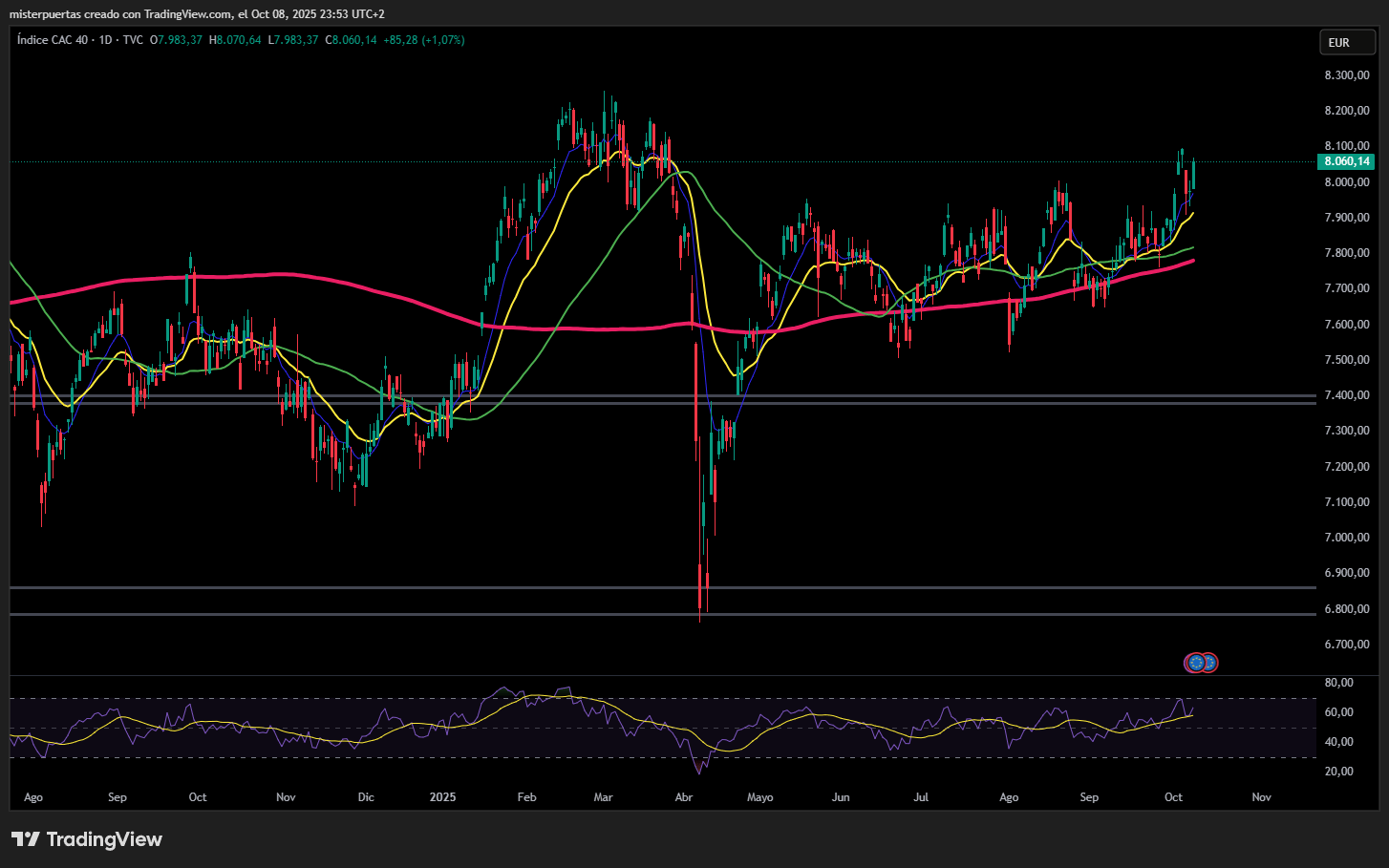Click the green 8.060,14 current price label
This screenshot has height=868, width=1389.
(x=1346, y=161)
